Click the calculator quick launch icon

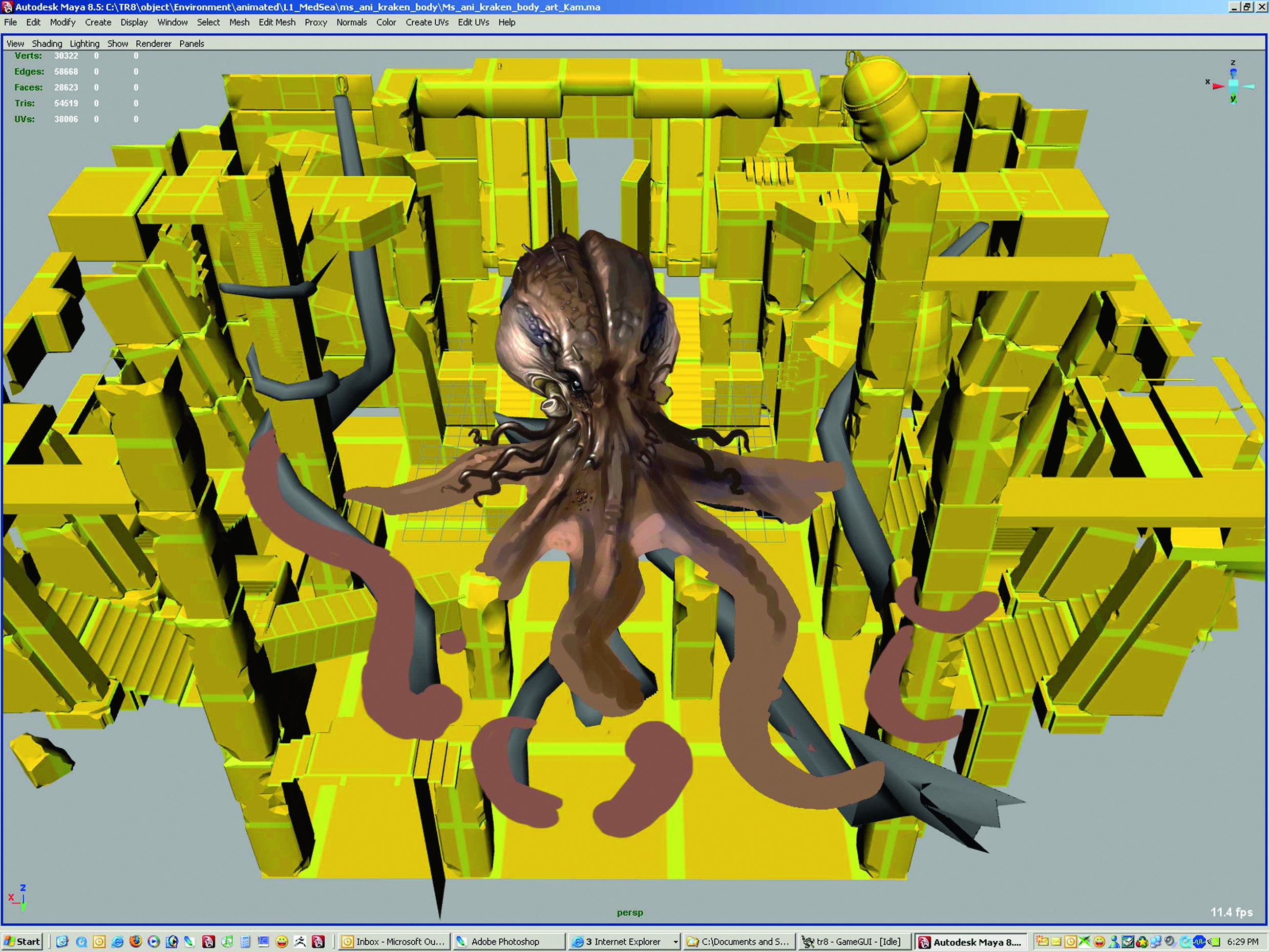[x=245, y=942]
